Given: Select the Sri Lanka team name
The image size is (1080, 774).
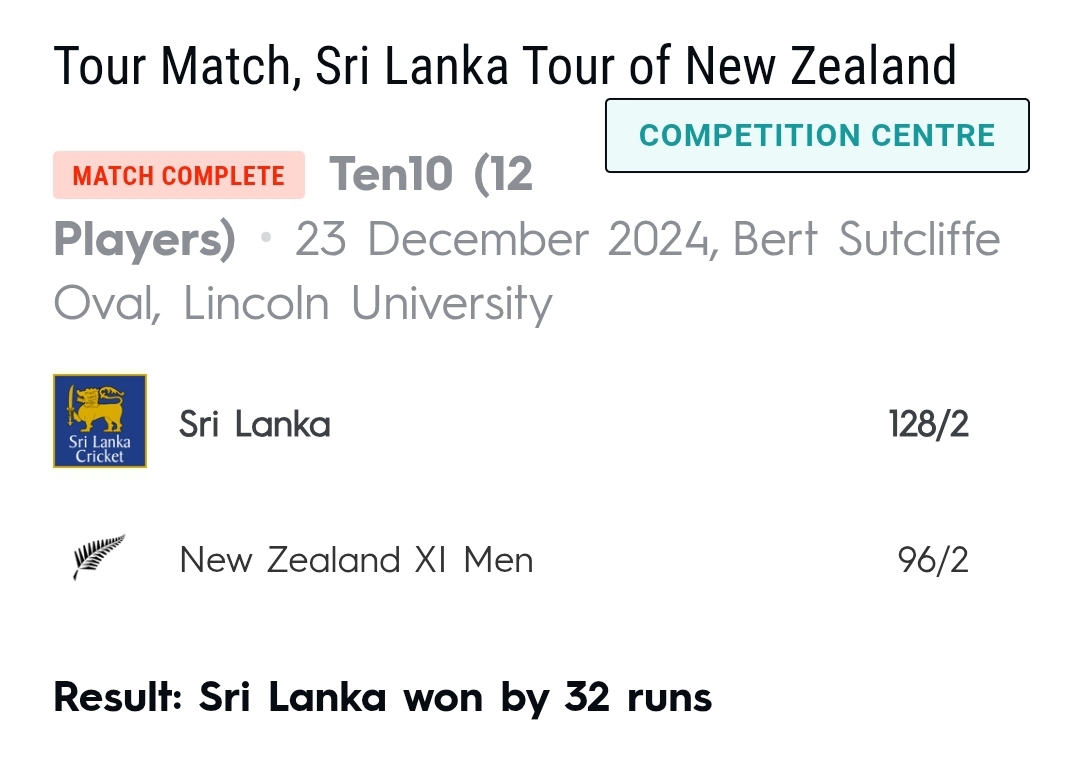Looking at the screenshot, I should click(255, 424).
